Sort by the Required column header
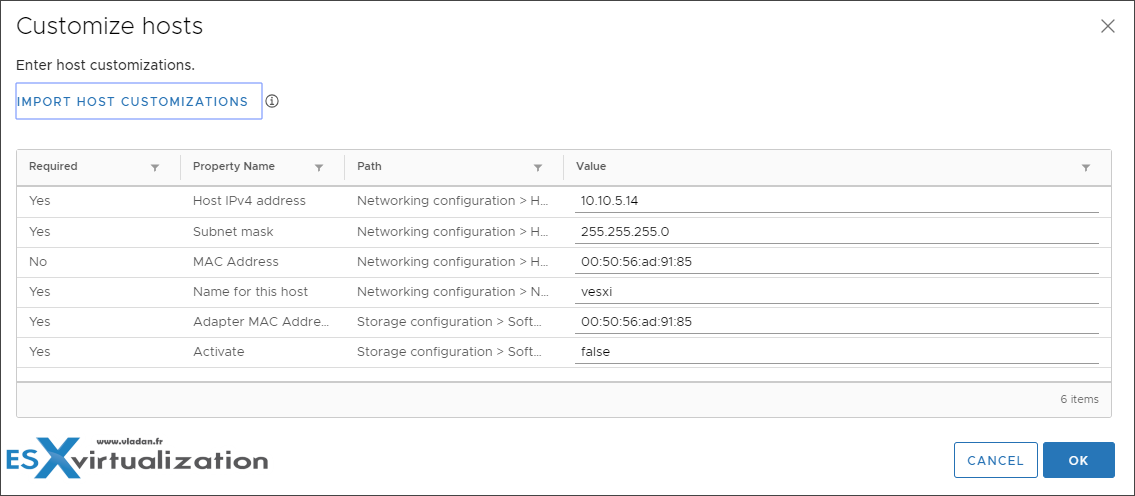1135x496 pixels. click(x=53, y=167)
